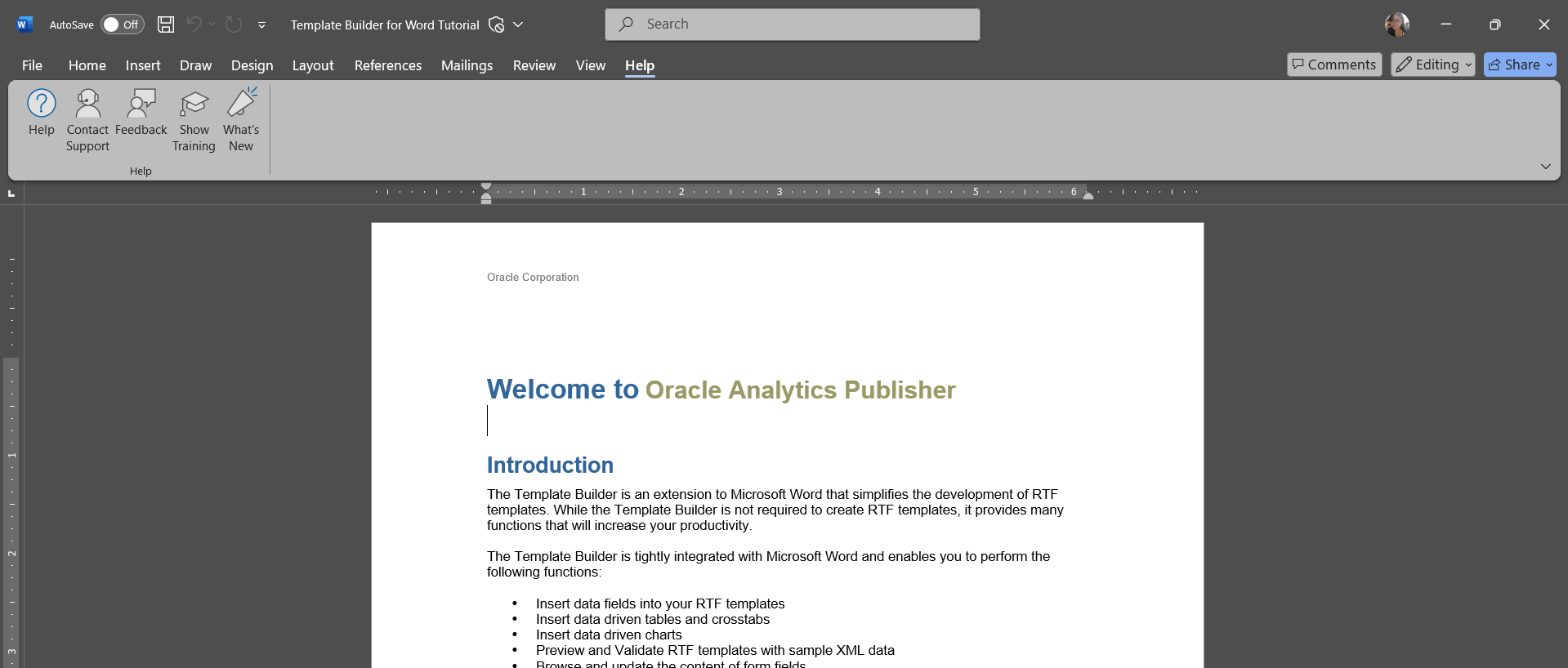Click the "Welcome to" title text
The width and height of the screenshot is (1568, 668).
(x=563, y=390)
